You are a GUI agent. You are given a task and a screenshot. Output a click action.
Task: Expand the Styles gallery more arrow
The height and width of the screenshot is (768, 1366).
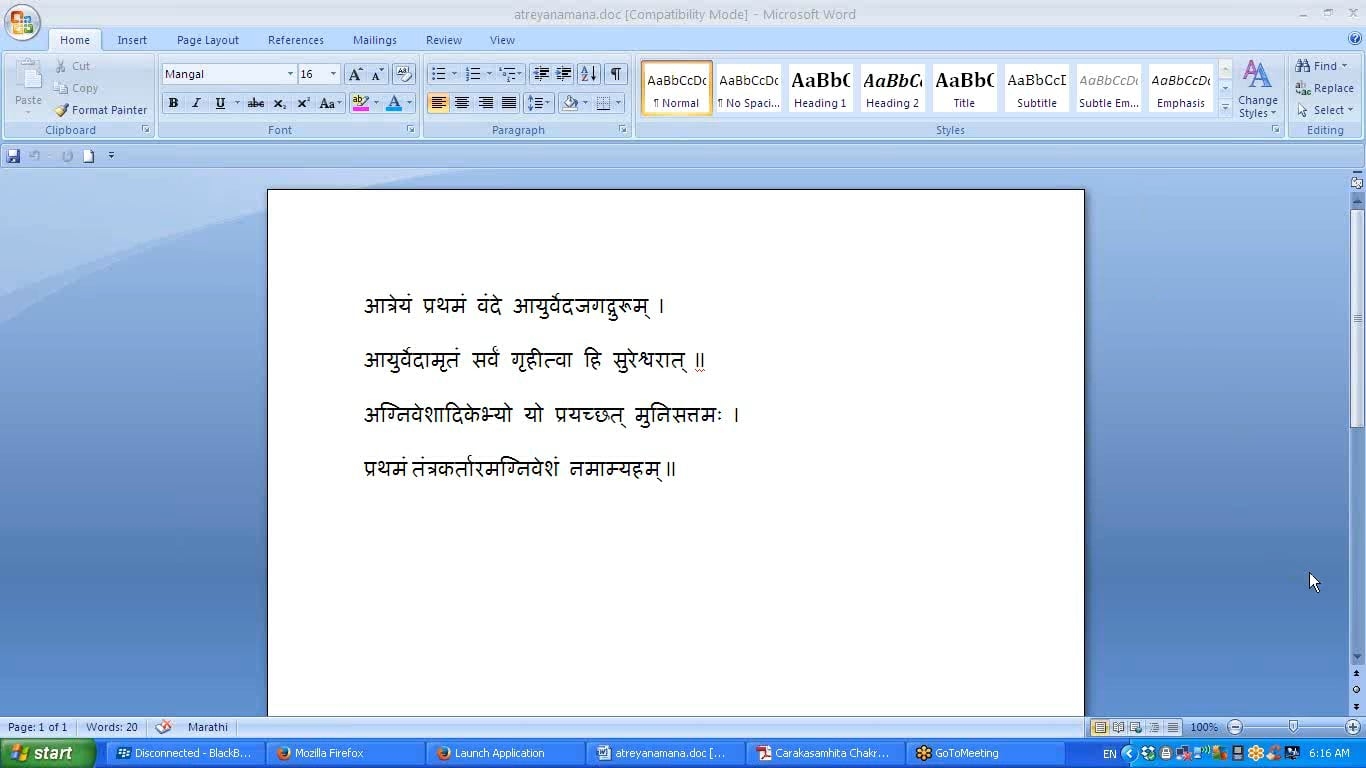coord(1225,107)
